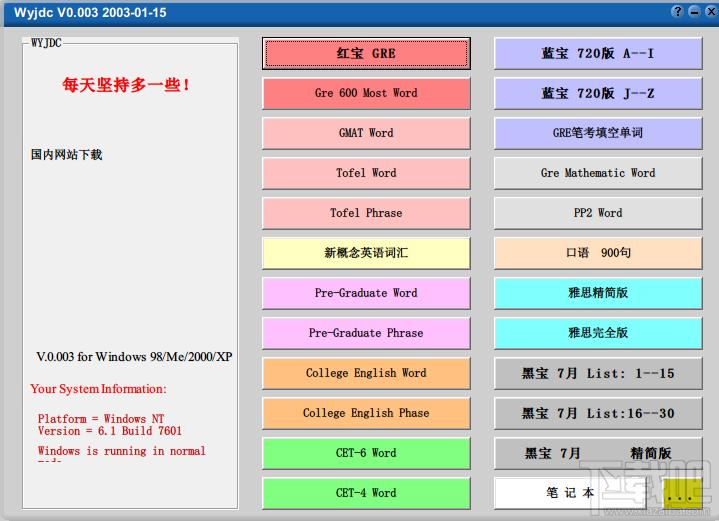The image size is (719, 521).
Task: Select 雅思精简版 button
Action: pyautogui.click(x=598, y=293)
